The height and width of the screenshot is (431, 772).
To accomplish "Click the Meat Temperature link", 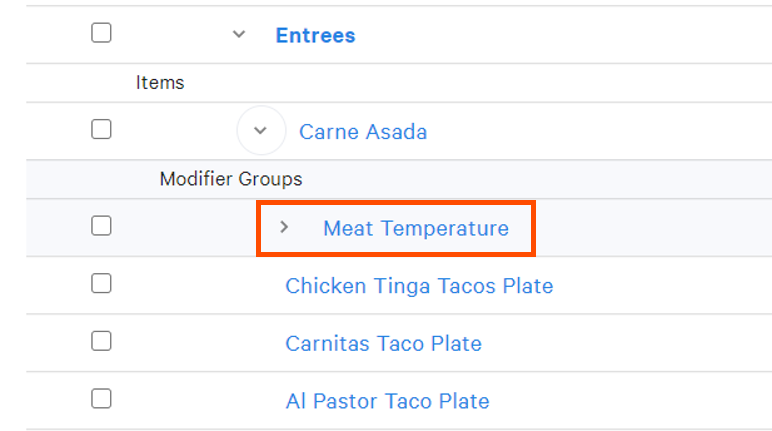I will pos(415,229).
